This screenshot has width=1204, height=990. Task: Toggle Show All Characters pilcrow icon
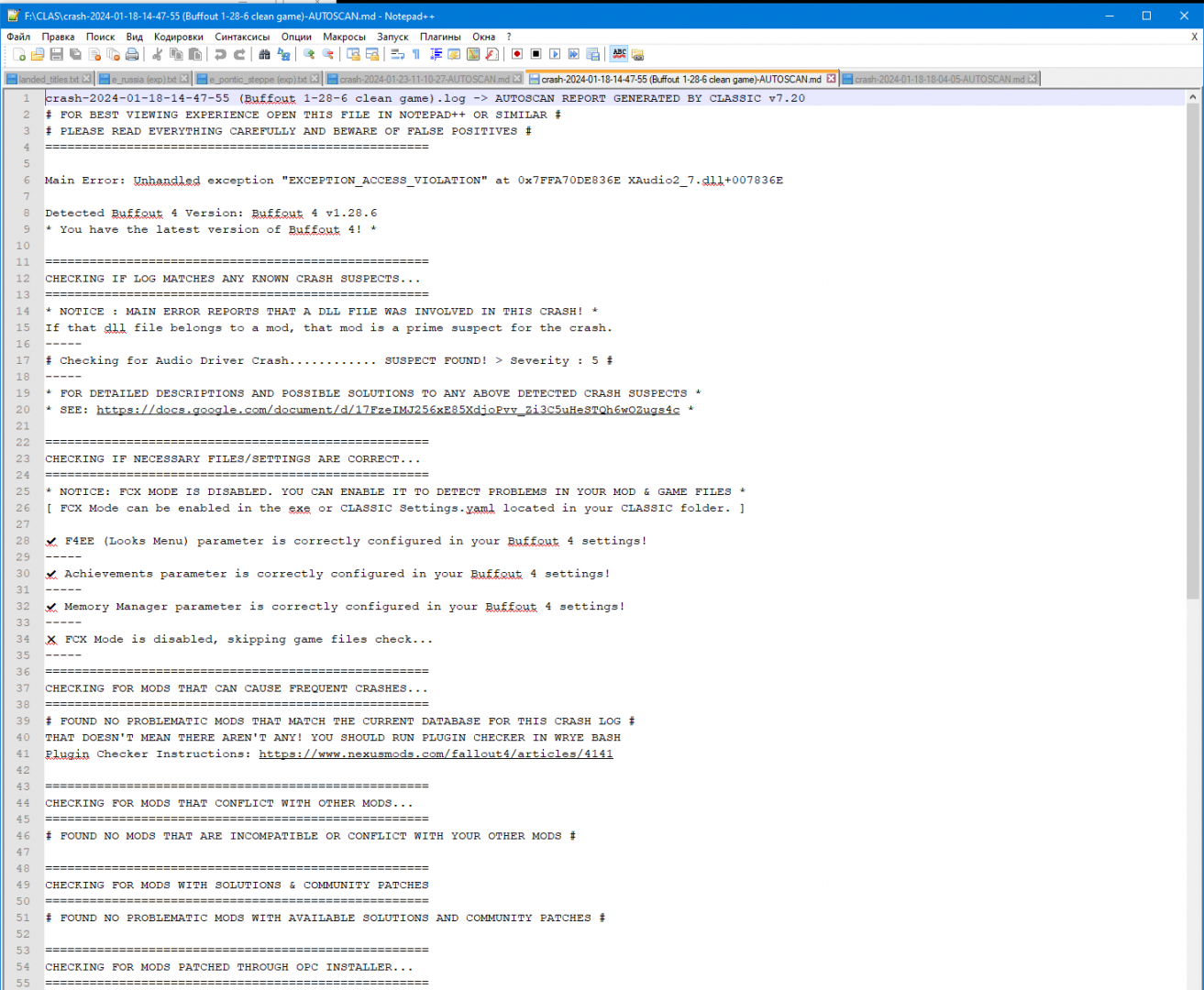pyautogui.click(x=416, y=55)
